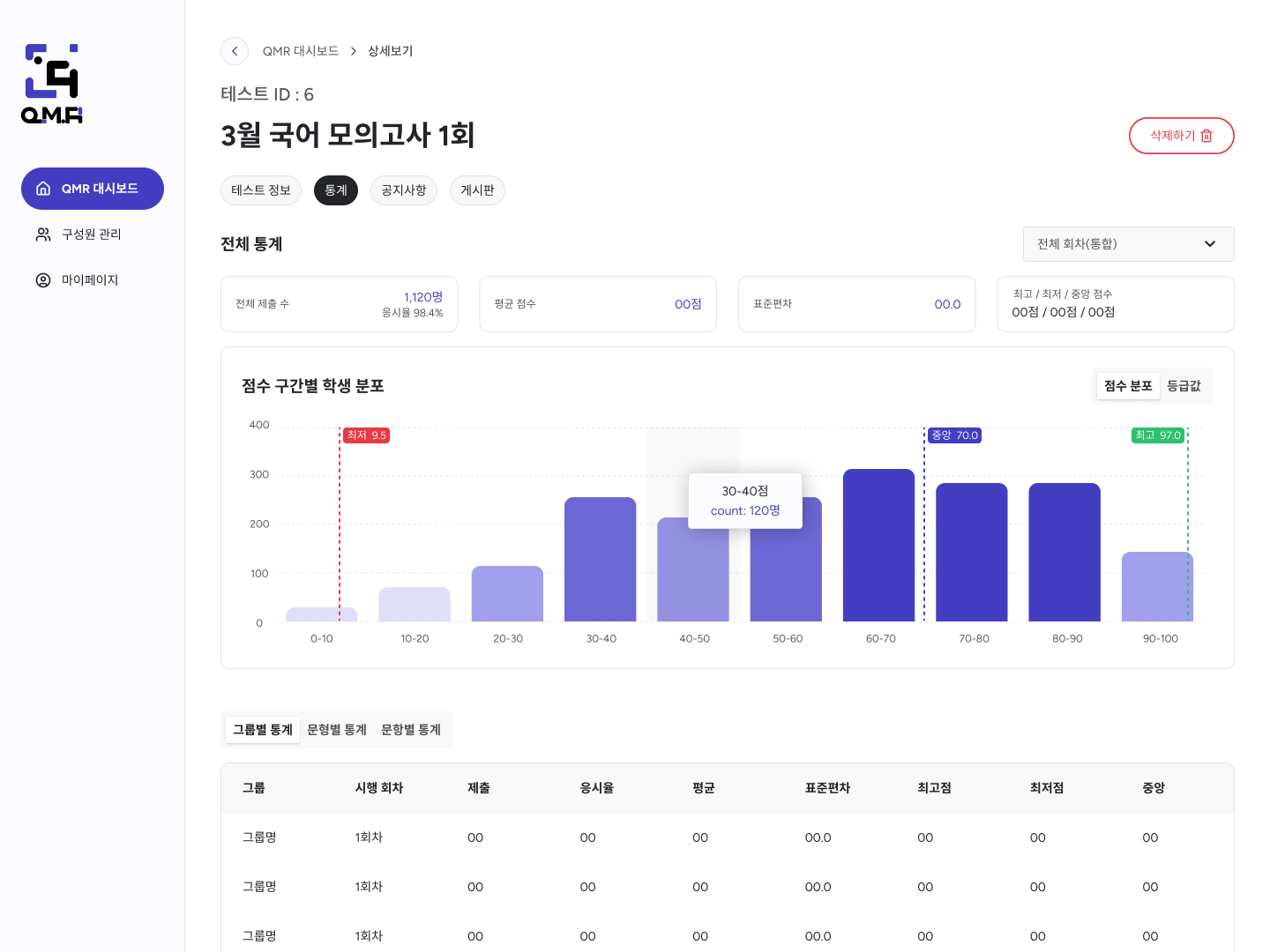Click the home icon in the sidebar
The height and width of the screenshot is (952, 1270).
pyautogui.click(x=43, y=189)
